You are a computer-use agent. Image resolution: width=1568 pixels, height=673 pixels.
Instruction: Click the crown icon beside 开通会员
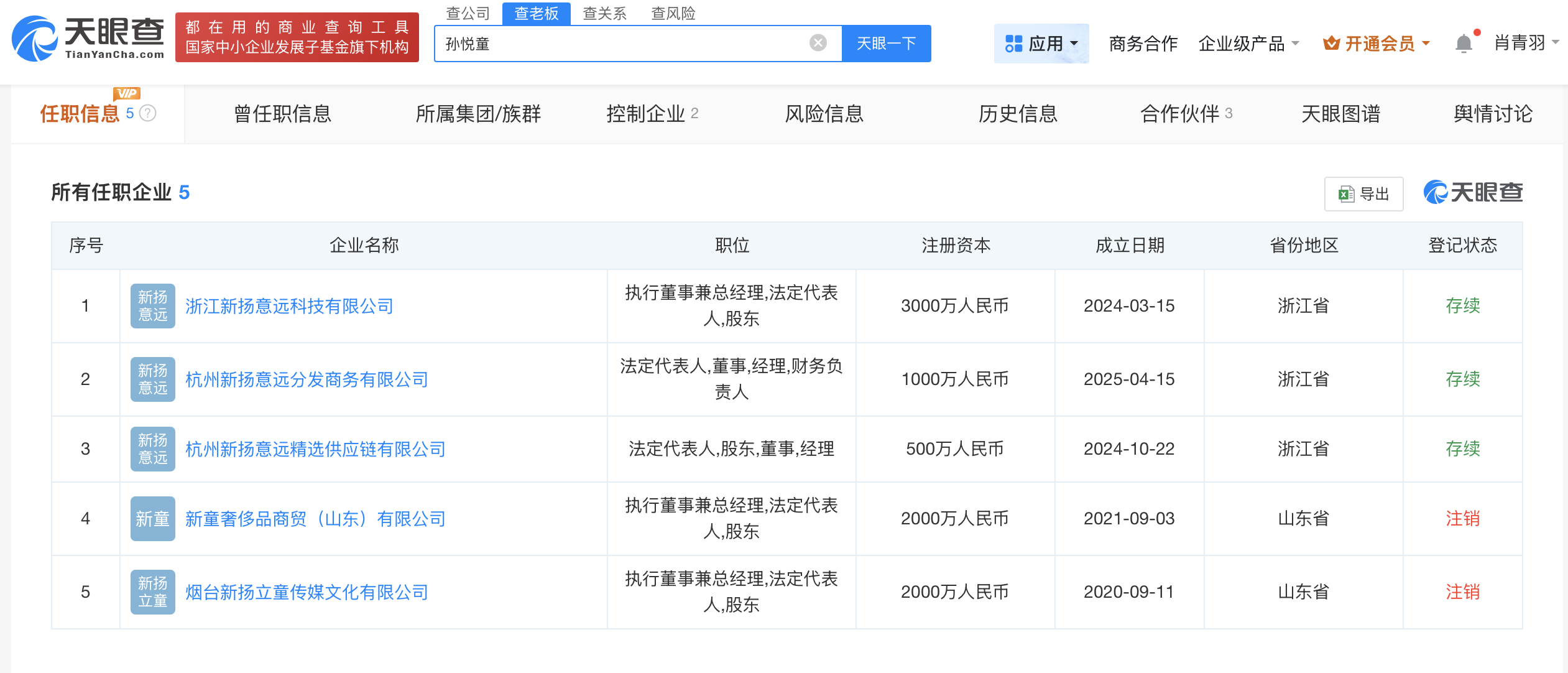point(1331,44)
